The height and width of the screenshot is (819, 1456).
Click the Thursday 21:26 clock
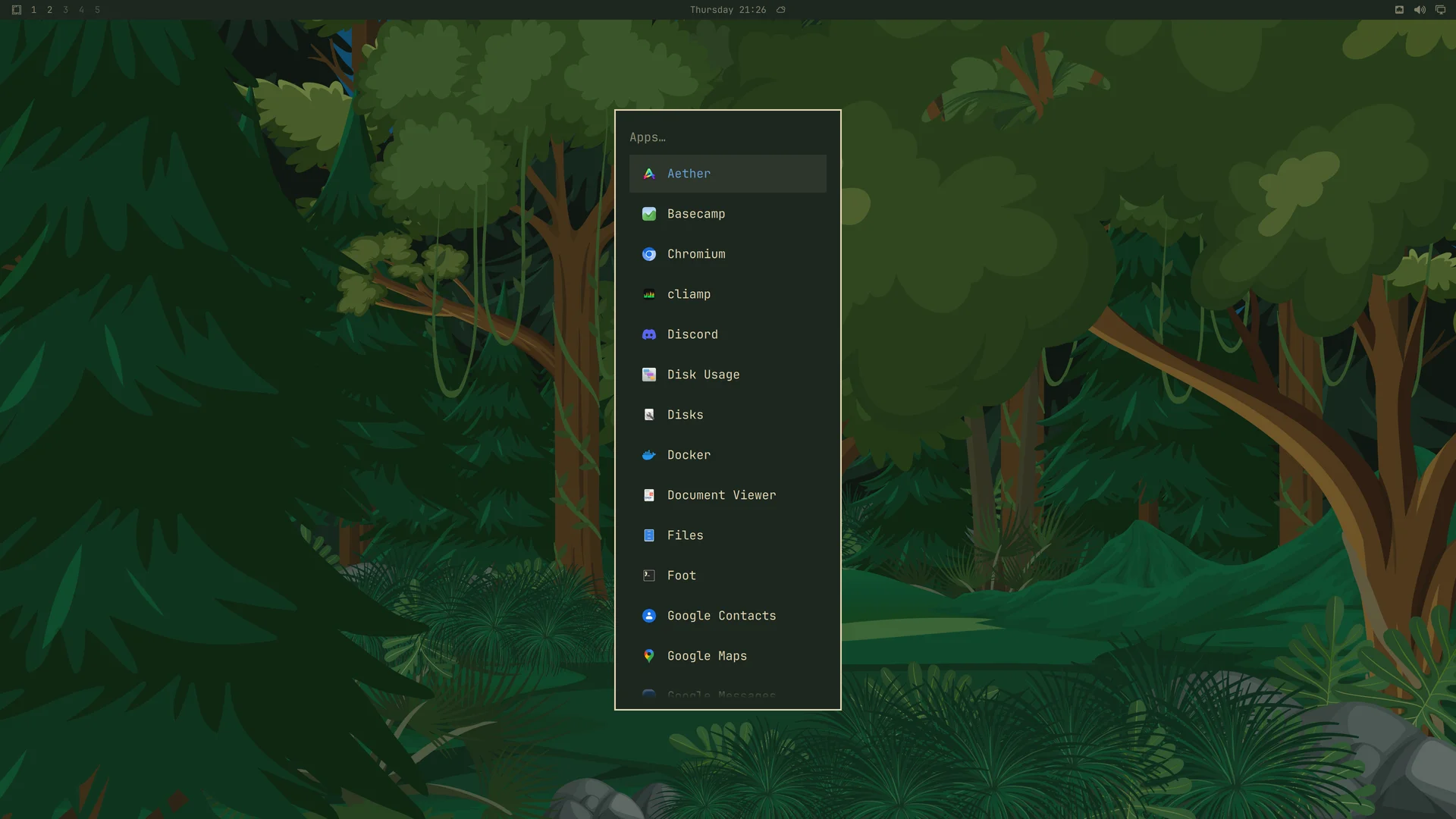[x=728, y=10]
